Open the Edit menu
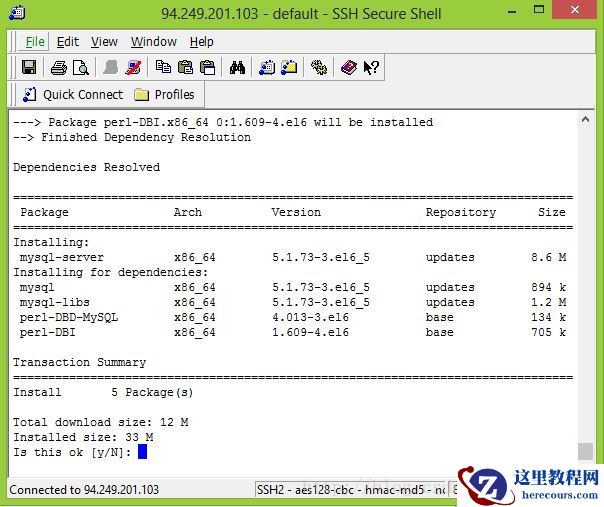604x507 pixels. point(68,42)
